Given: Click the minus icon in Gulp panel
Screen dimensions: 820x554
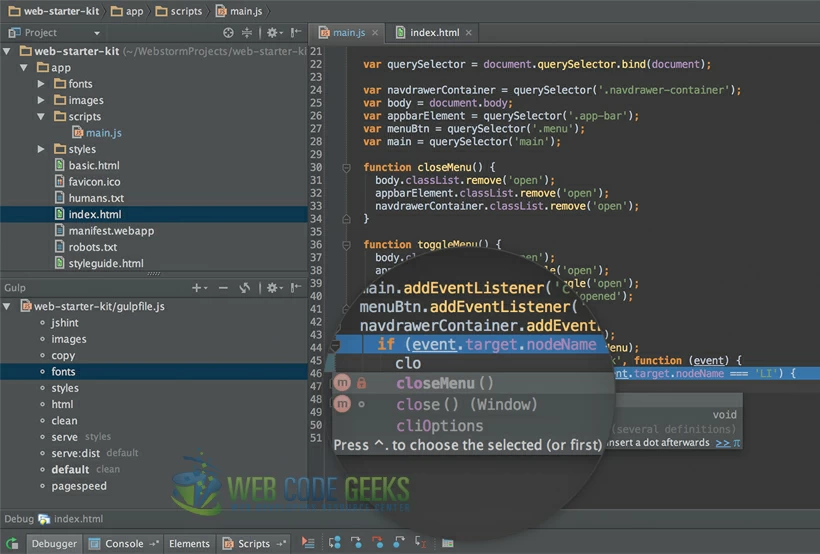Looking at the screenshot, I should pos(223,288).
